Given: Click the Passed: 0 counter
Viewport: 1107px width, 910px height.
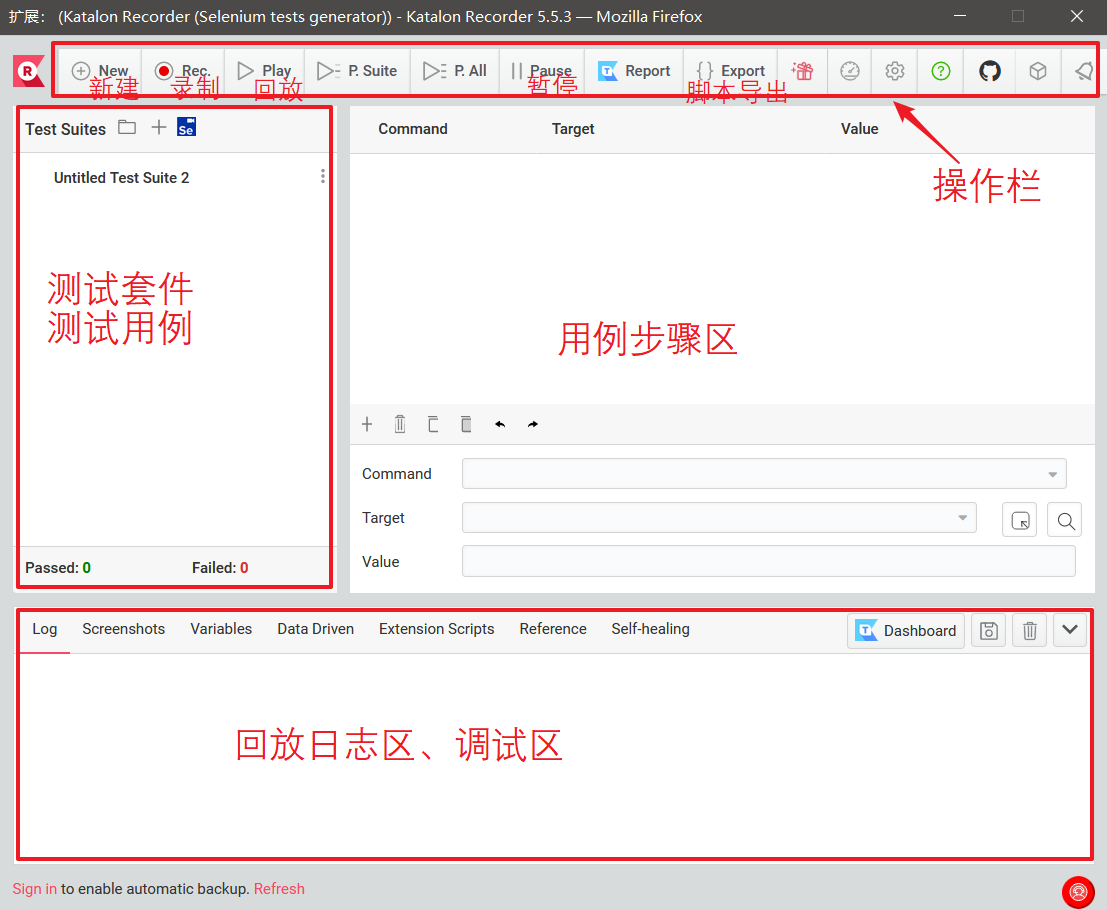Looking at the screenshot, I should click(58, 568).
